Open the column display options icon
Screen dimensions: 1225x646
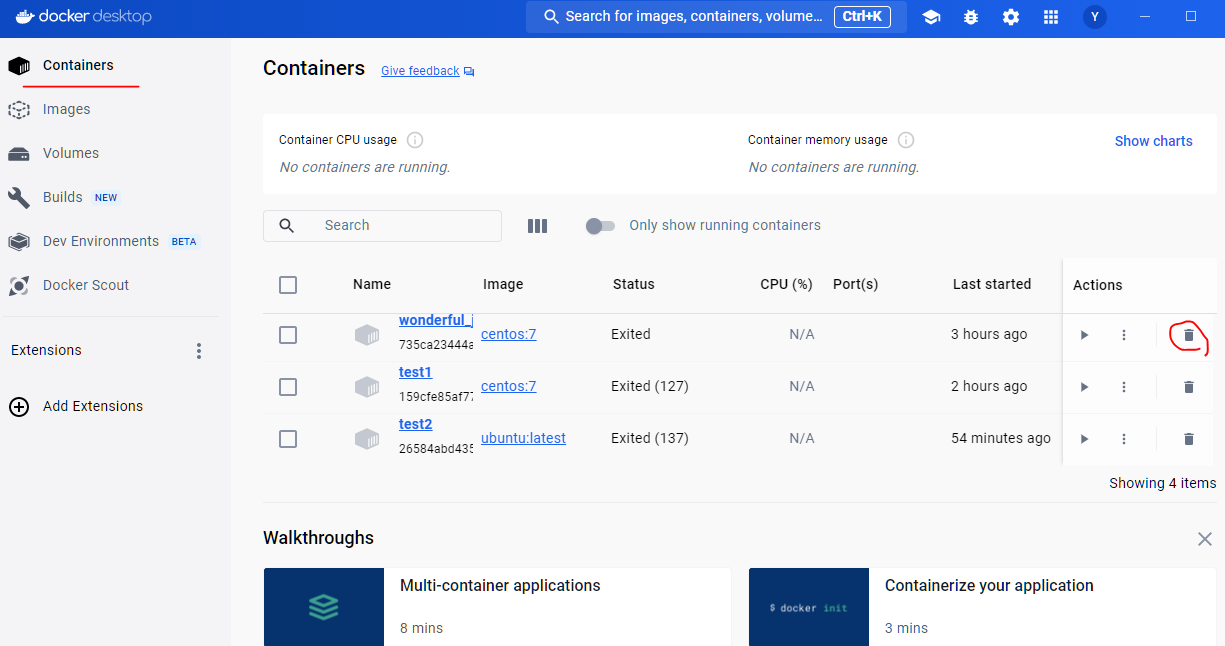point(537,226)
